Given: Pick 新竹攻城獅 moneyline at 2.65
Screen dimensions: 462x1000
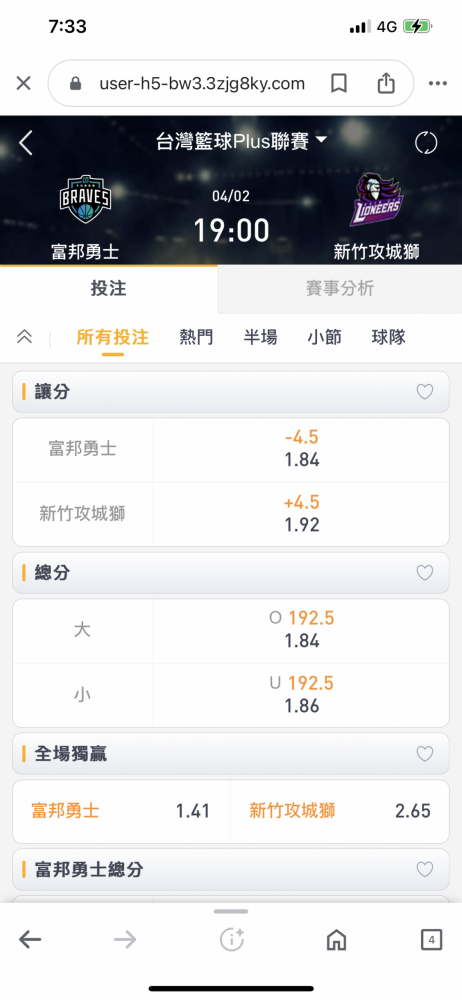Looking at the screenshot, I should (339, 811).
